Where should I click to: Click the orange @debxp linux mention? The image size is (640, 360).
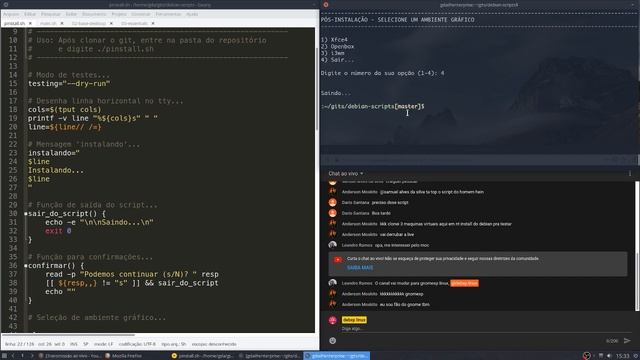(x=464, y=283)
